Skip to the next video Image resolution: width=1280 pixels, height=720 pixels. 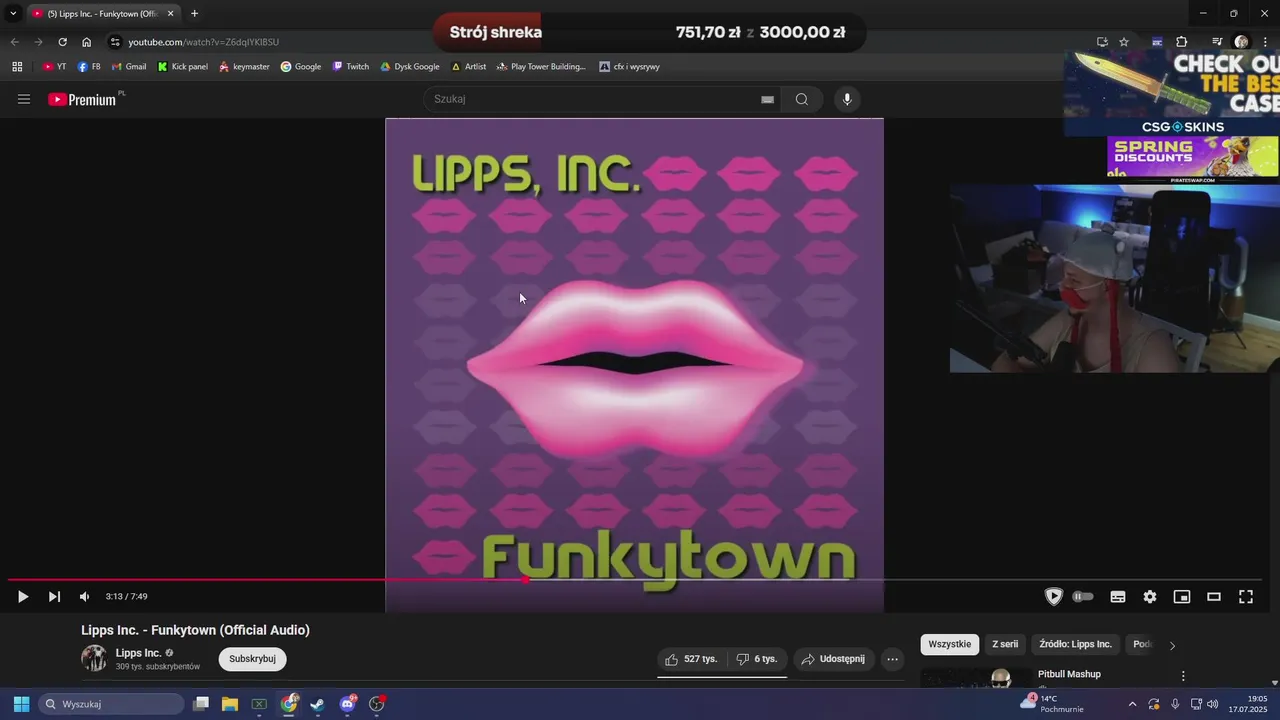[54, 597]
